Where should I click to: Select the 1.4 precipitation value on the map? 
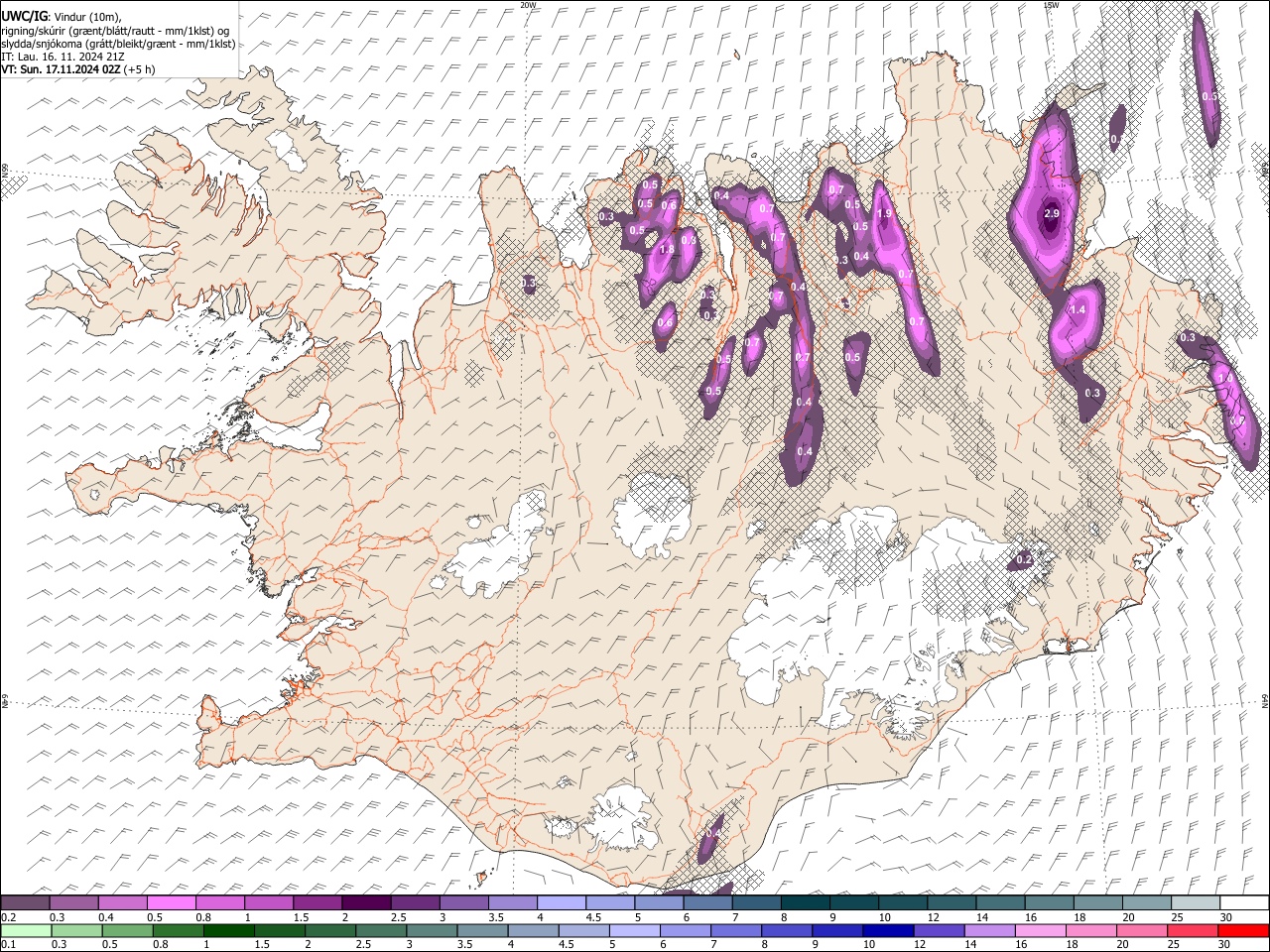pyautogui.click(x=1079, y=310)
